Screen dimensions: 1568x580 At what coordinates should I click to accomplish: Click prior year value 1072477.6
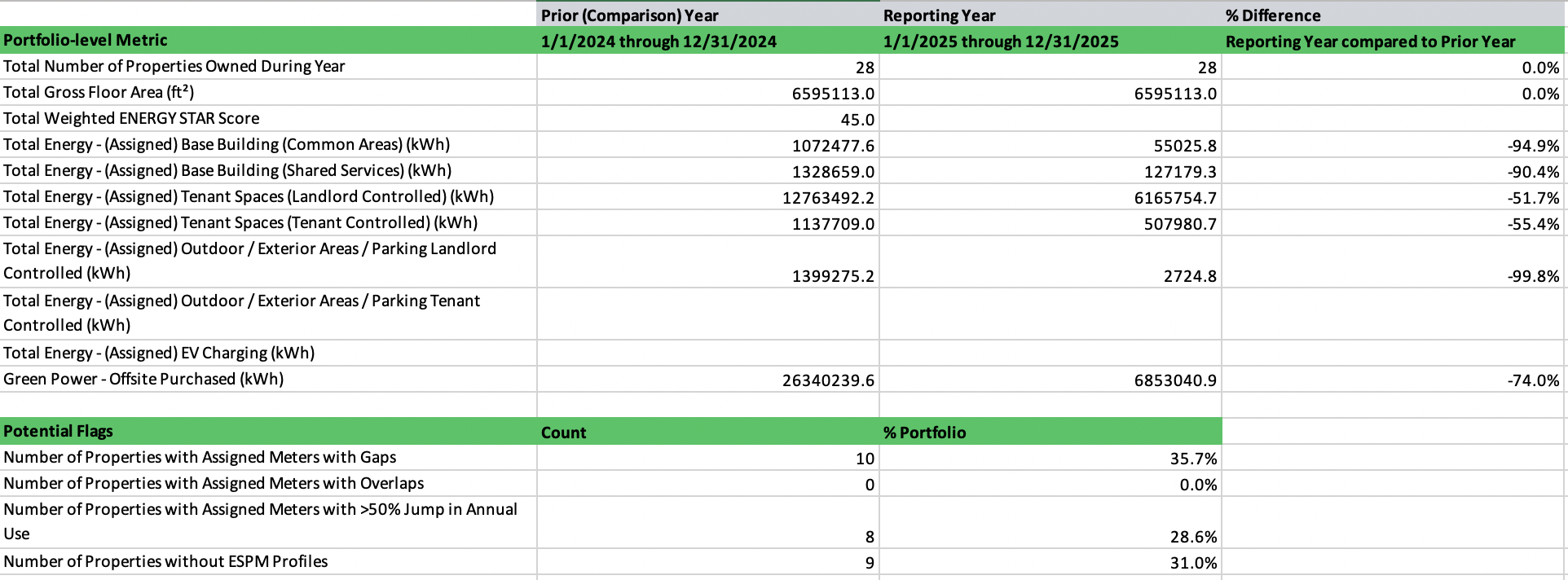[708, 145]
